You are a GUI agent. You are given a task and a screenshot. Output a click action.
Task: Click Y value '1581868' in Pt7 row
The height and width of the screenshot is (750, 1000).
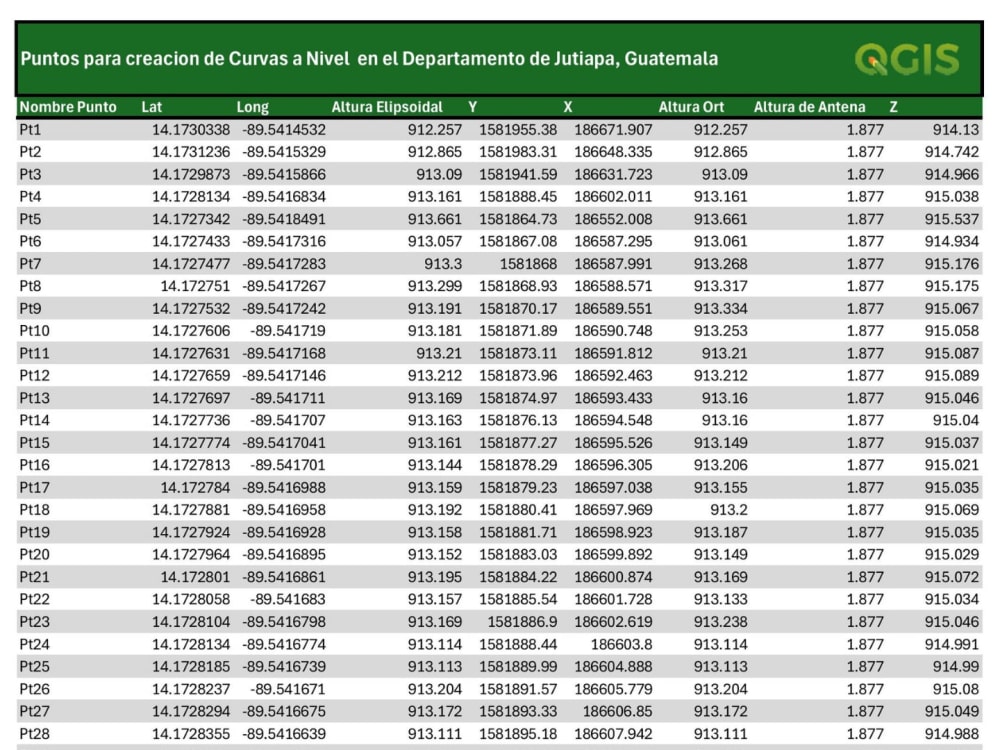coord(528,263)
